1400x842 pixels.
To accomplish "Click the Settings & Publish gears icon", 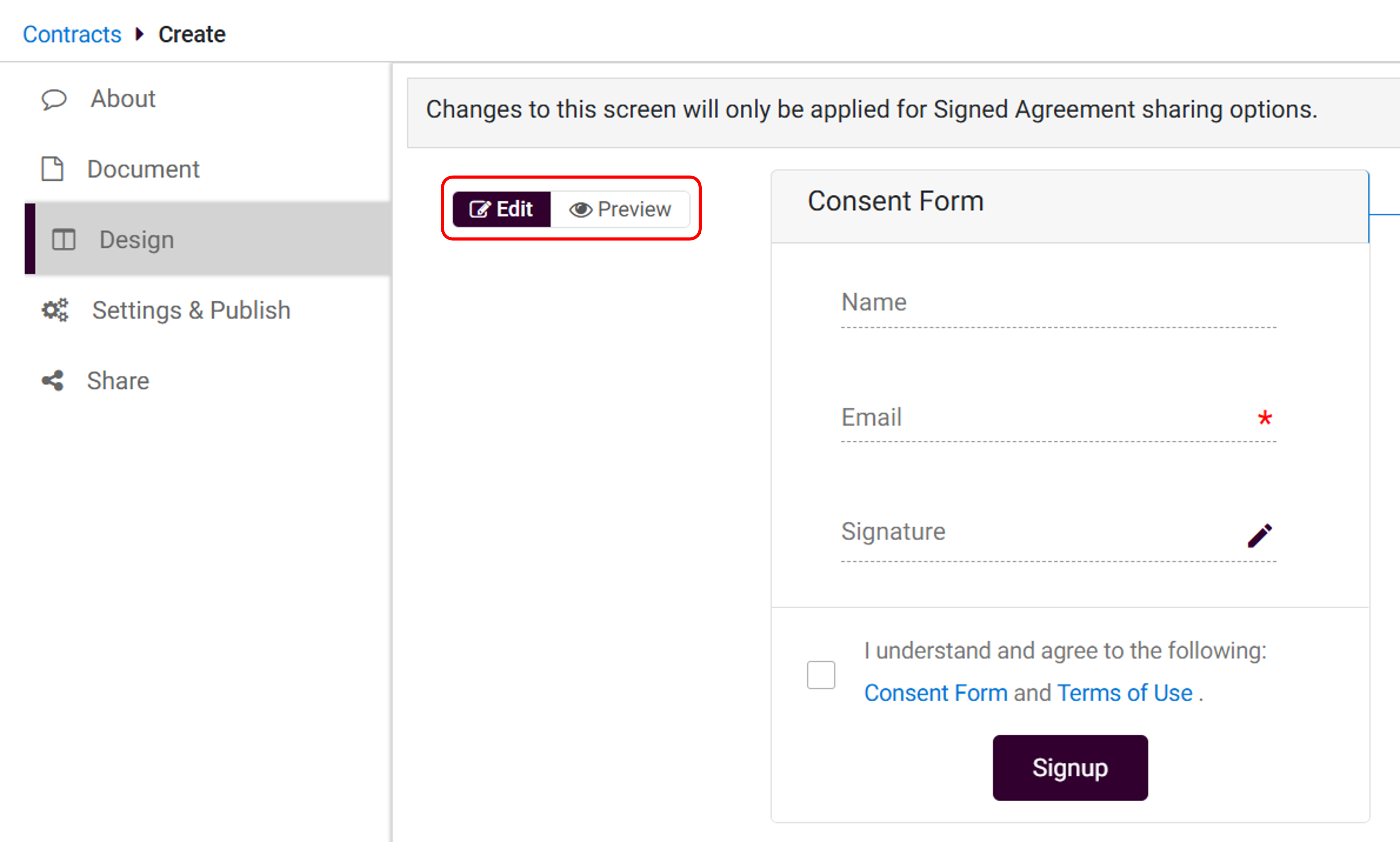I will point(55,310).
